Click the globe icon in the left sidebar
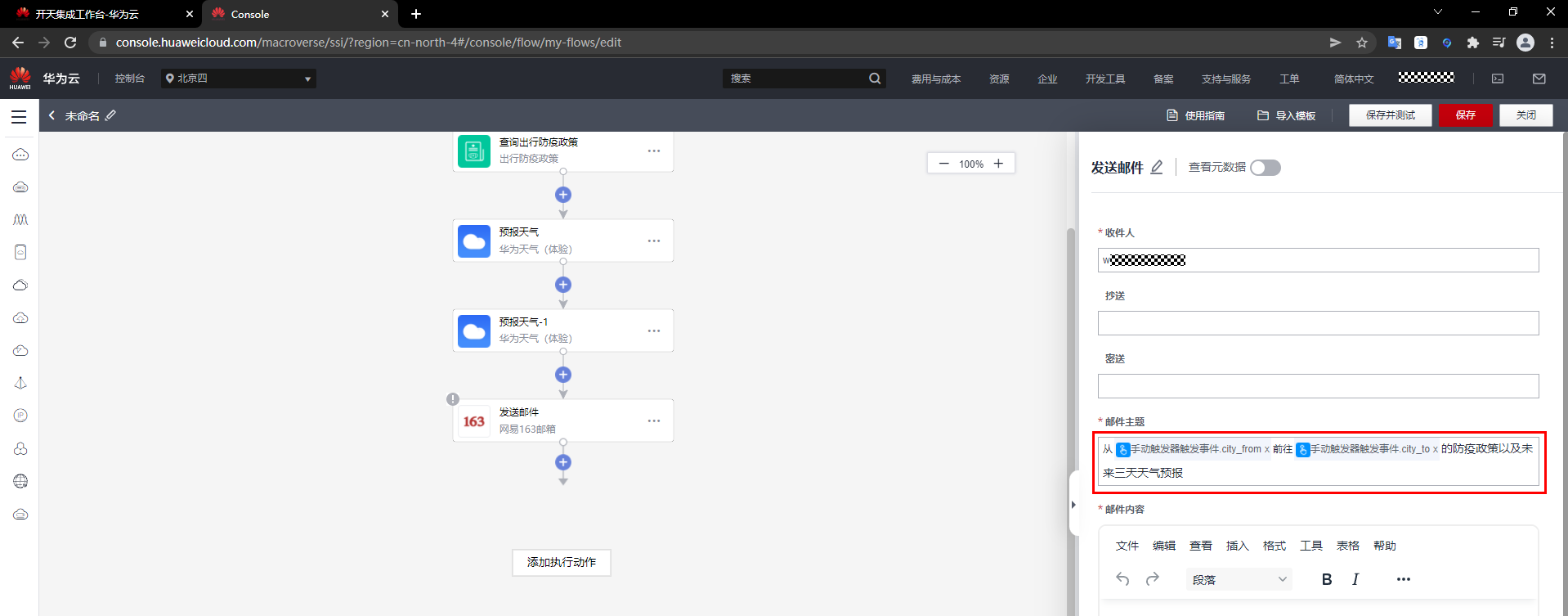Viewport: 1568px width, 616px height. point(20,481)
